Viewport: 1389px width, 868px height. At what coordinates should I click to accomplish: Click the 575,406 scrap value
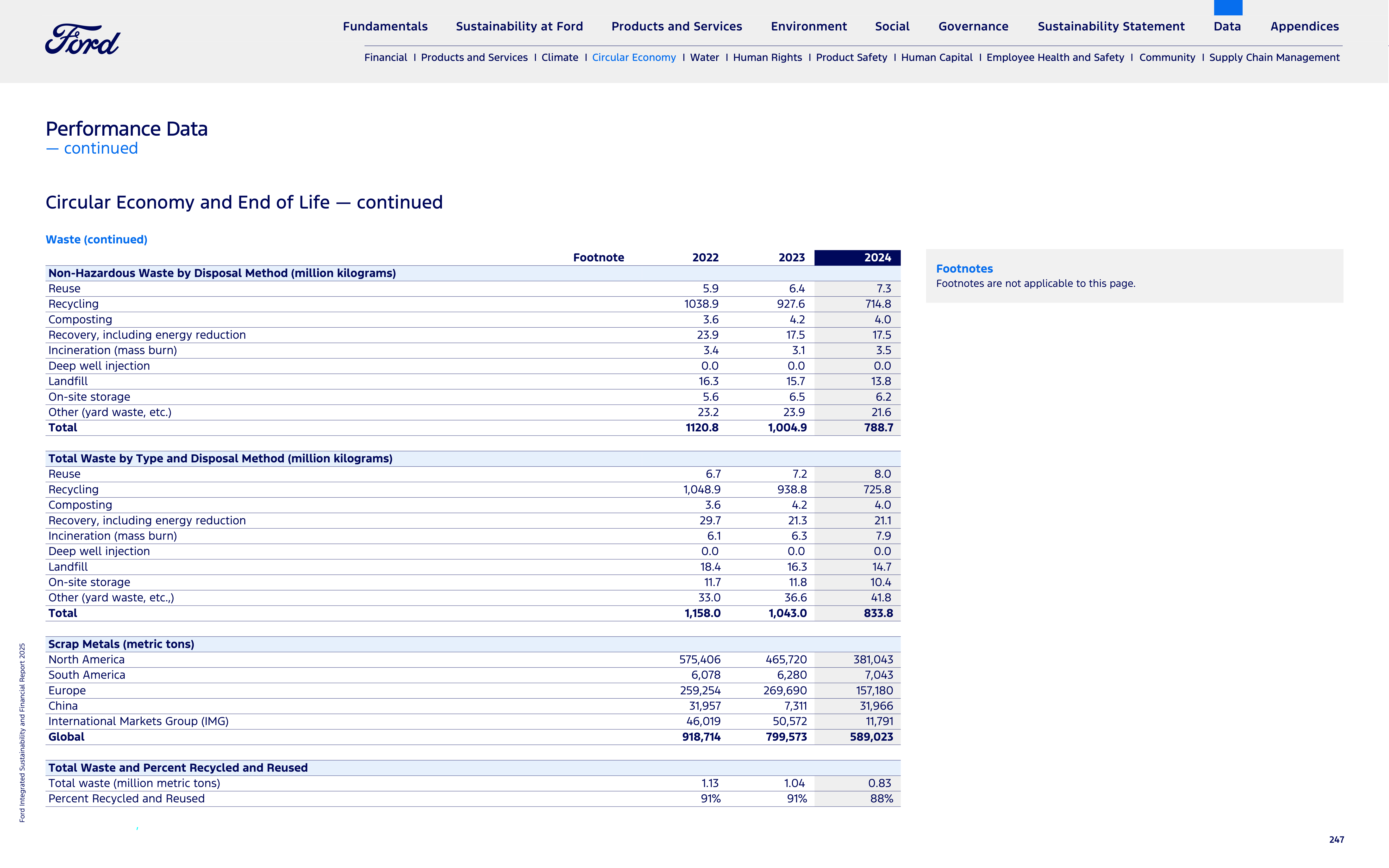point(700,660)
